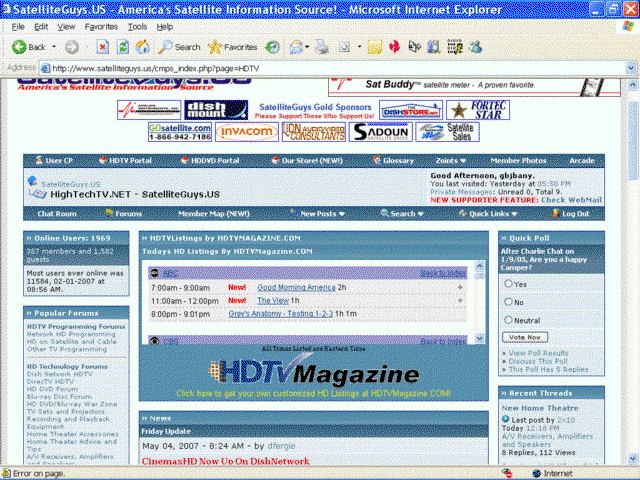This screenshot has width=640, height=480.
Task: Open the Member Map (NEW!) link
Action: click(x=214, y=213)
